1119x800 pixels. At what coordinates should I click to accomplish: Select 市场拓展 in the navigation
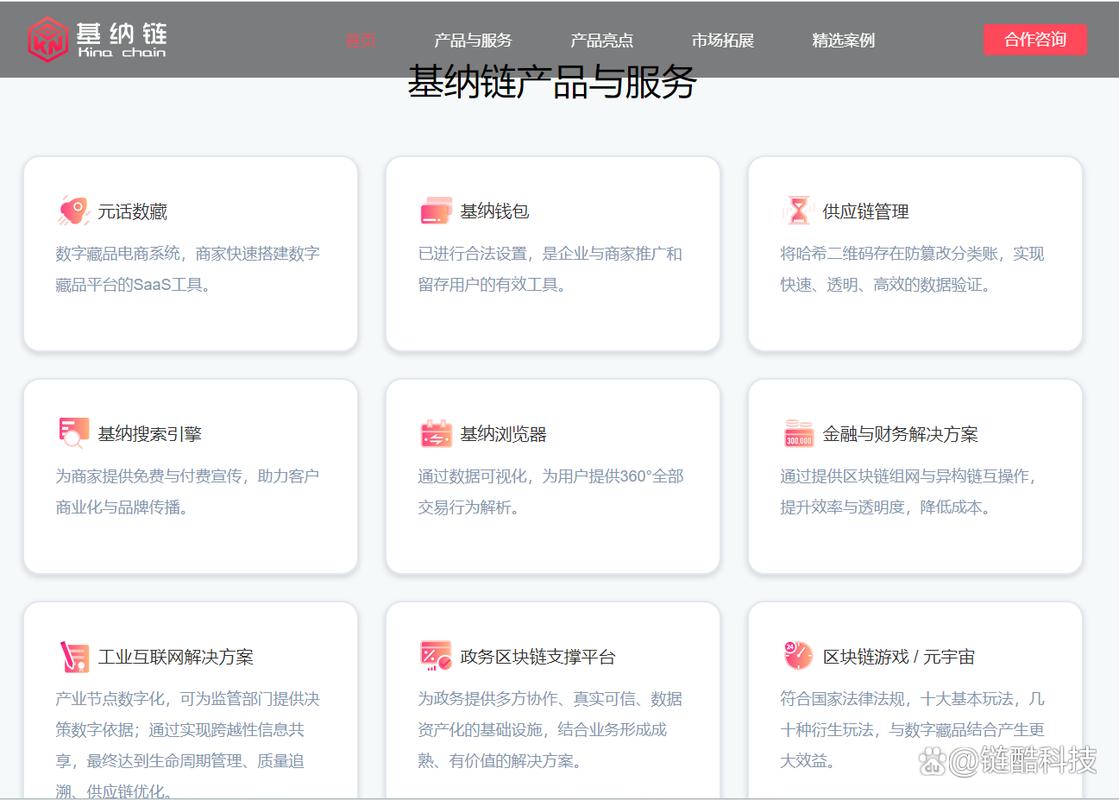(x=723, y=40)
